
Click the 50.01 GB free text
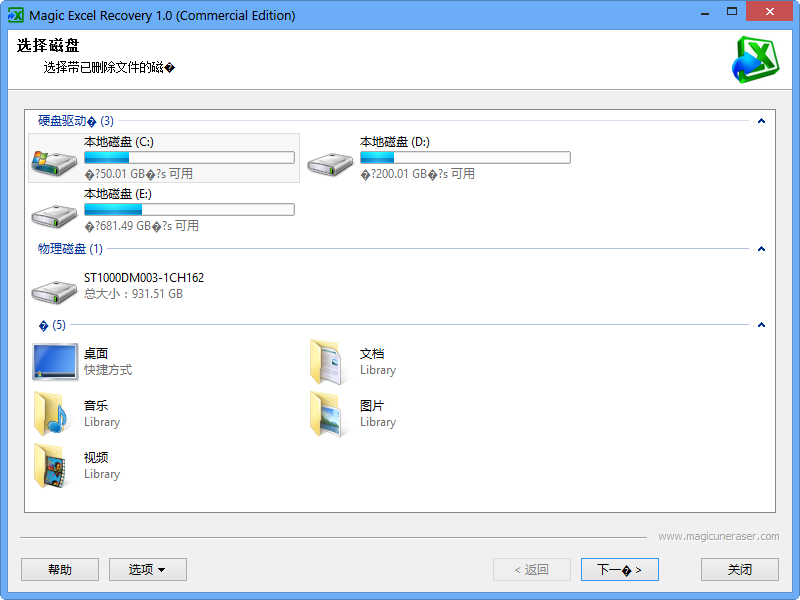click(139, 174)
